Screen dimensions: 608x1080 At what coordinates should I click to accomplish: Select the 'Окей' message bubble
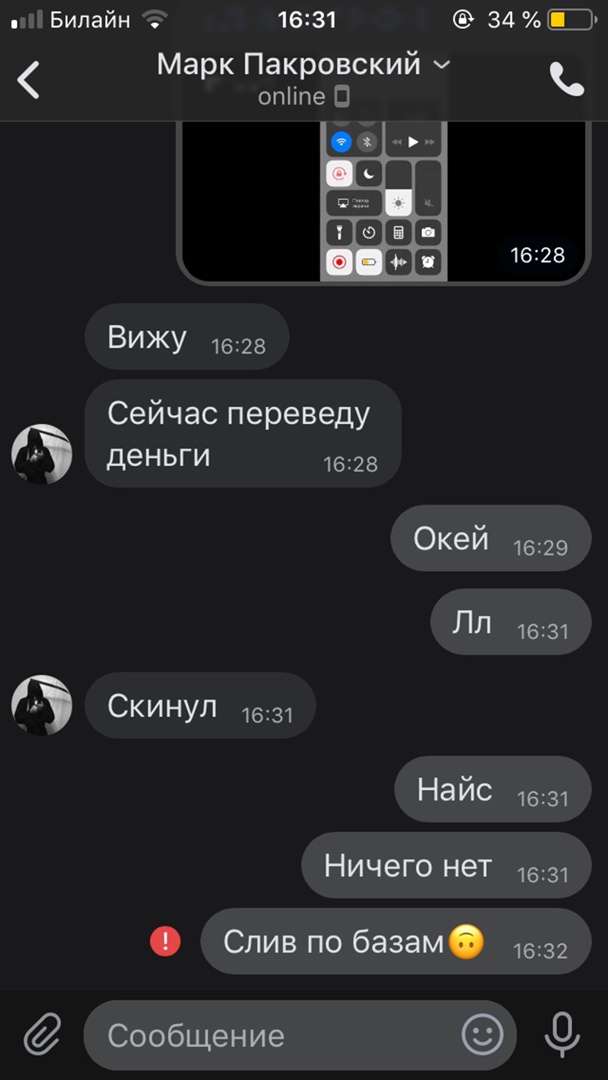[491, 538]
